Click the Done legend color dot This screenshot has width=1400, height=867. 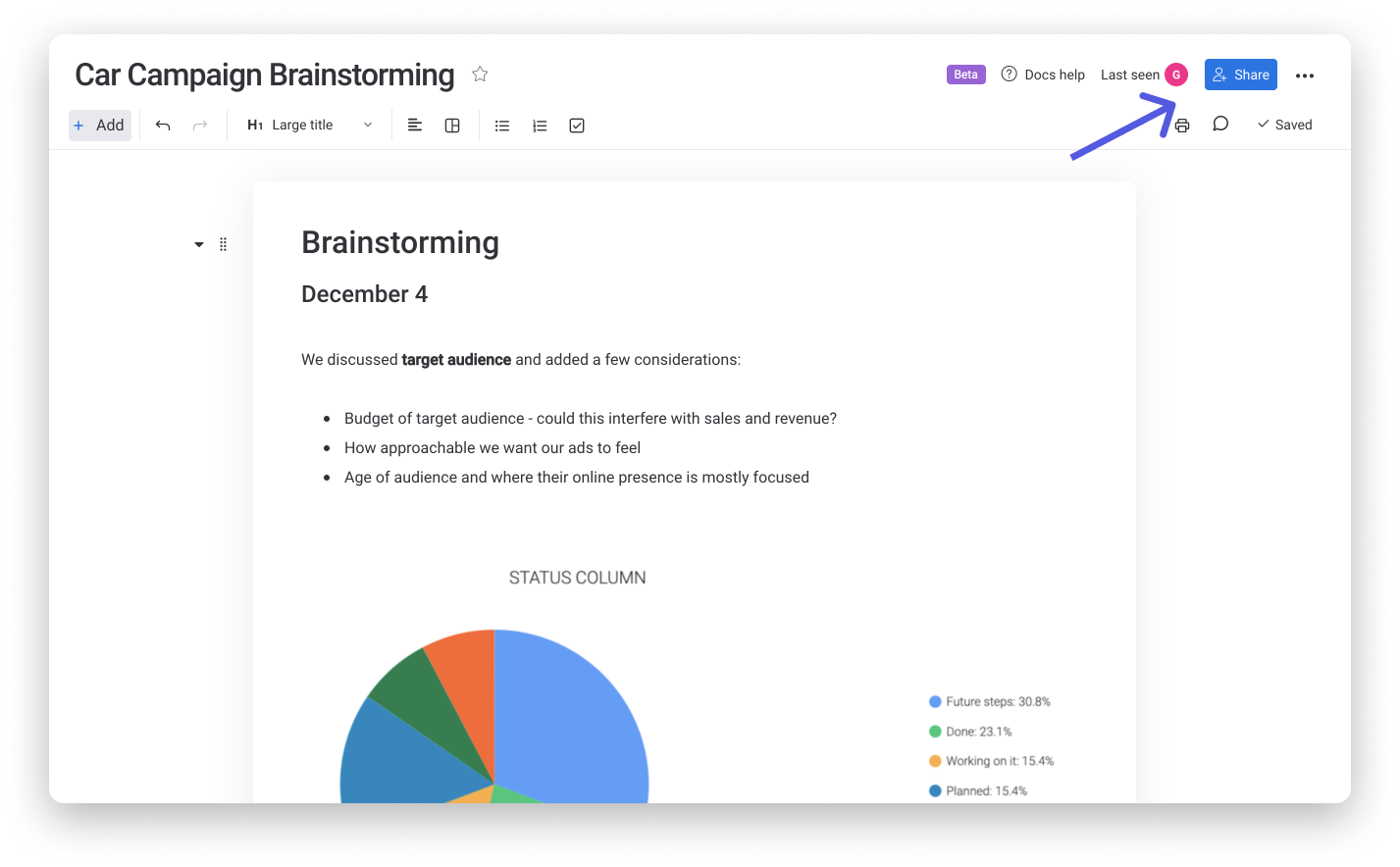click(935, 732)
